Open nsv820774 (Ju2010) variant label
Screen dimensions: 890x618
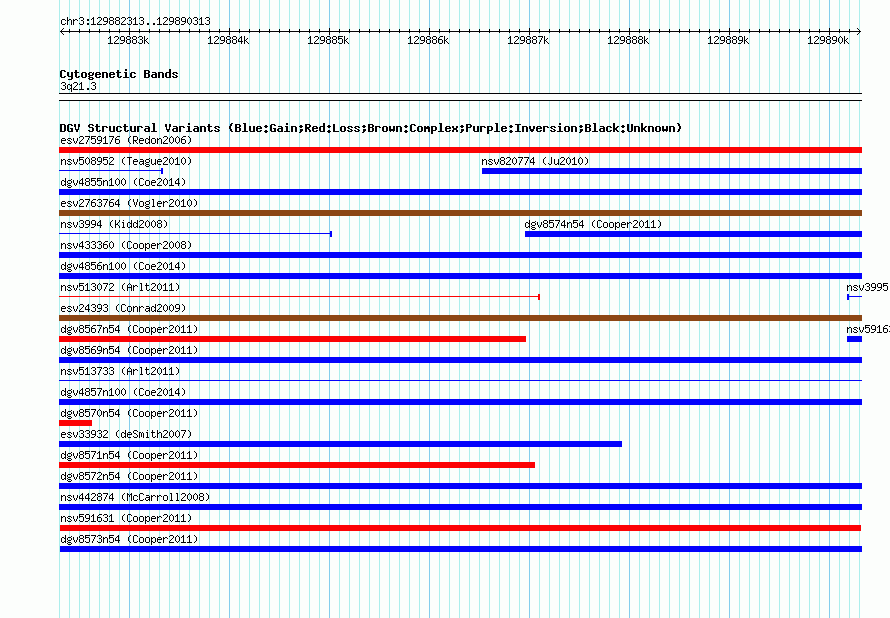click(535, 161)
